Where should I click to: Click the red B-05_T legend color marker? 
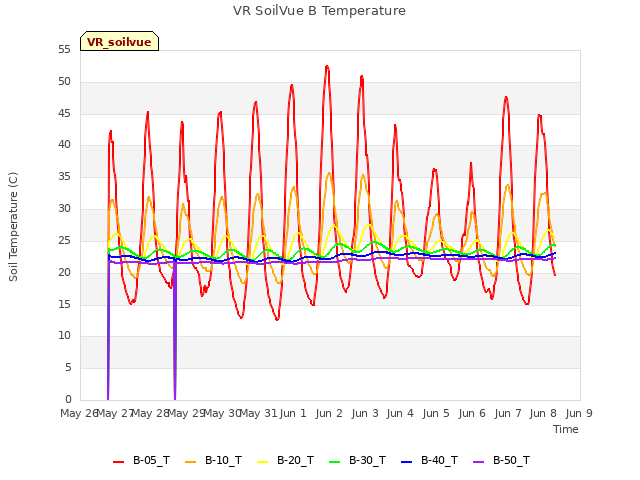point(118,462)
